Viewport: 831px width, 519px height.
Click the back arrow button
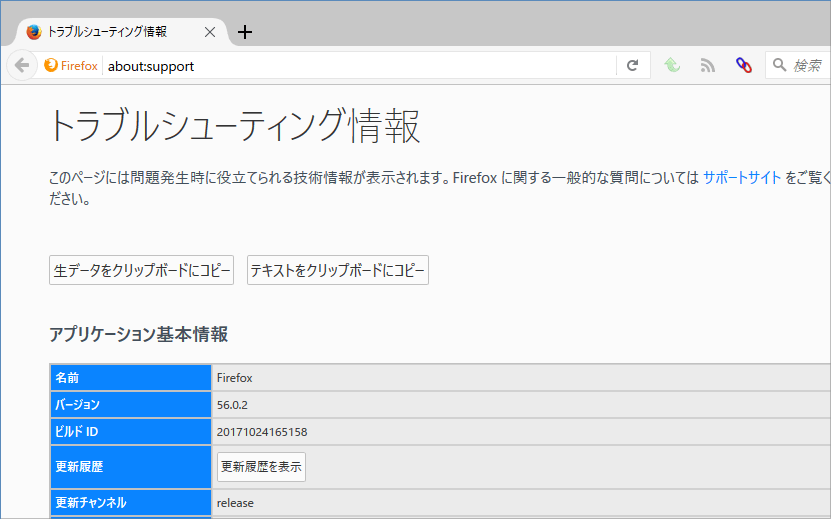tap(22, 66)
